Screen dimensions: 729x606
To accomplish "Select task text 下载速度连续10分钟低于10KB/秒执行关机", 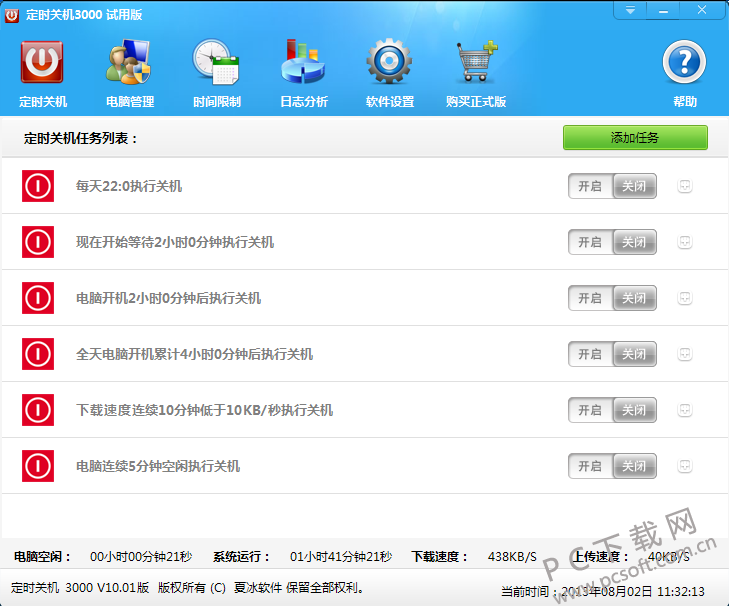I will click(205, 410).
